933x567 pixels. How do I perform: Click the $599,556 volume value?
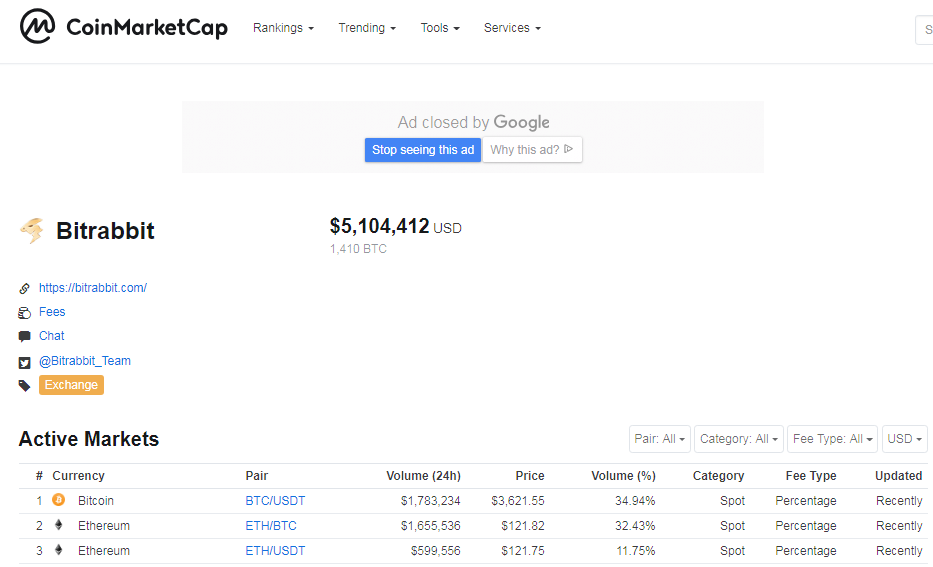436,551
